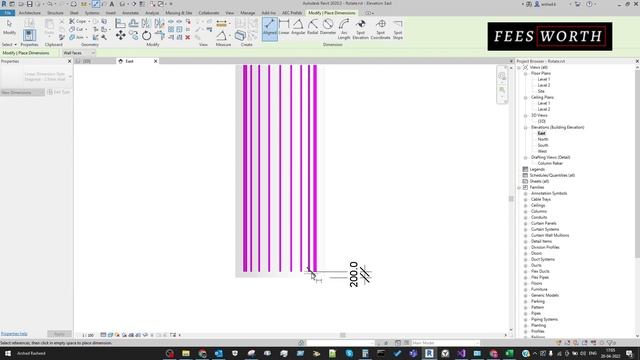This screenshot has height=360, width=640.
Task: Collapse the Floor Plans node
Action: (526, 73)
